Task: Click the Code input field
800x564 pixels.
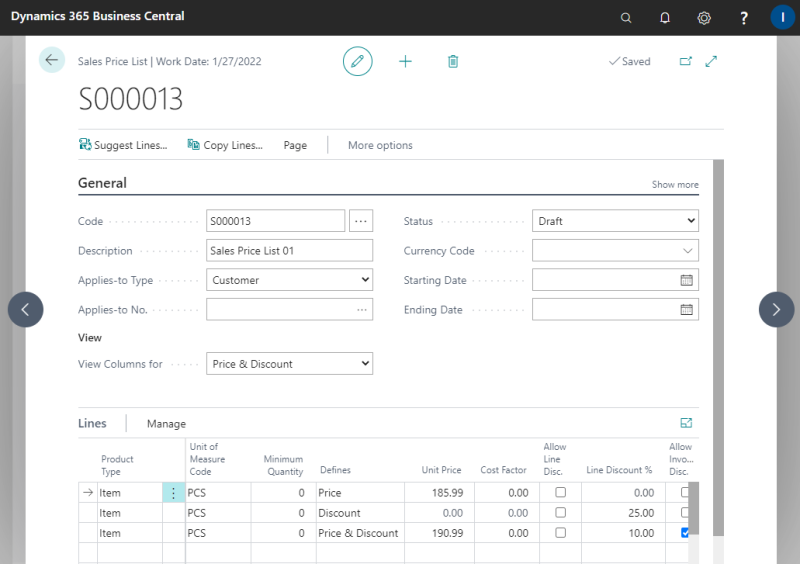Action: [276, 221]
